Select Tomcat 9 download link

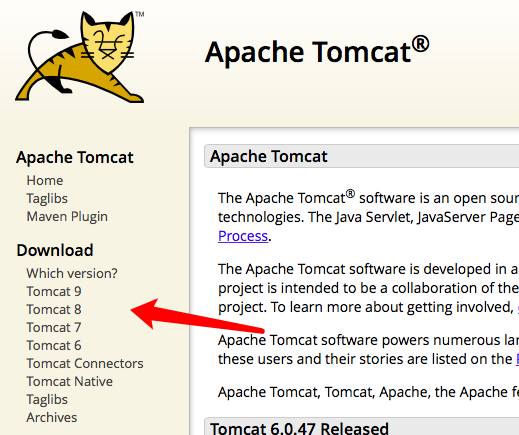(54, 291)
